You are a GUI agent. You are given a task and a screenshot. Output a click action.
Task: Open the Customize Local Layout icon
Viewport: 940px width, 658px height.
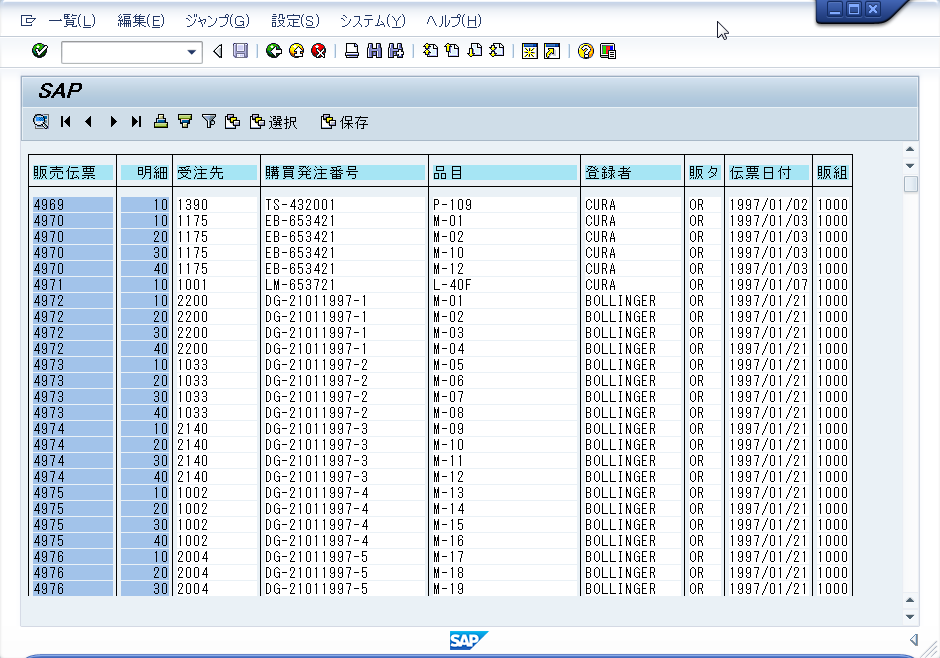coord(607,51)
